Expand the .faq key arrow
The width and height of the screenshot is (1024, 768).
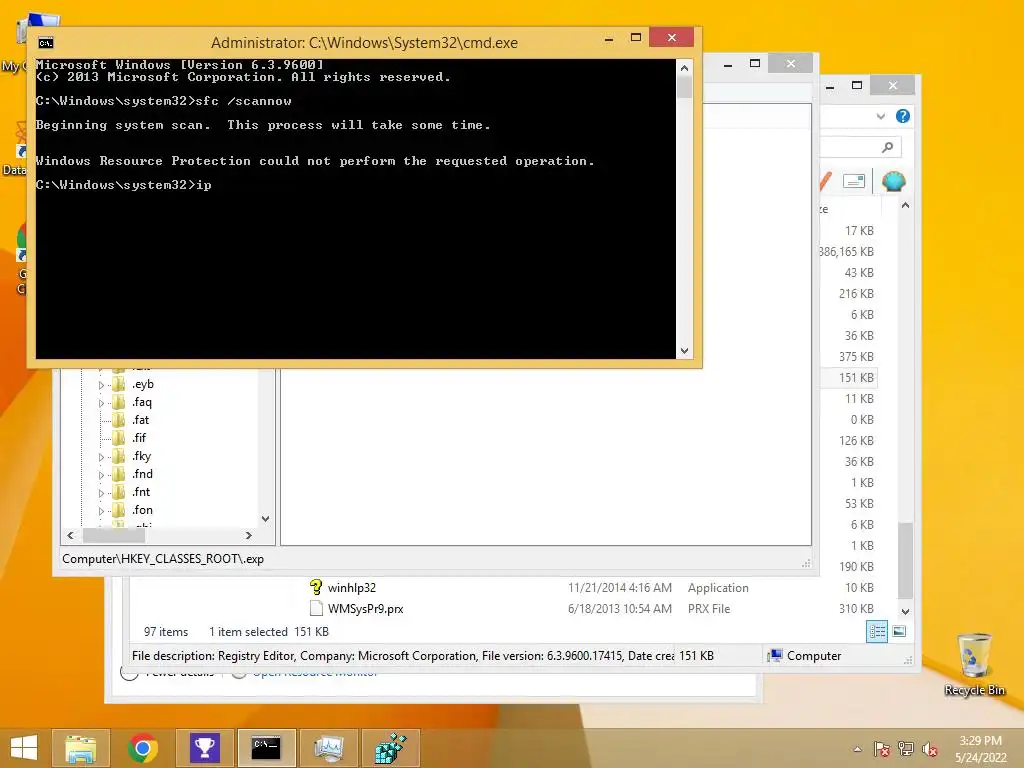101,404
